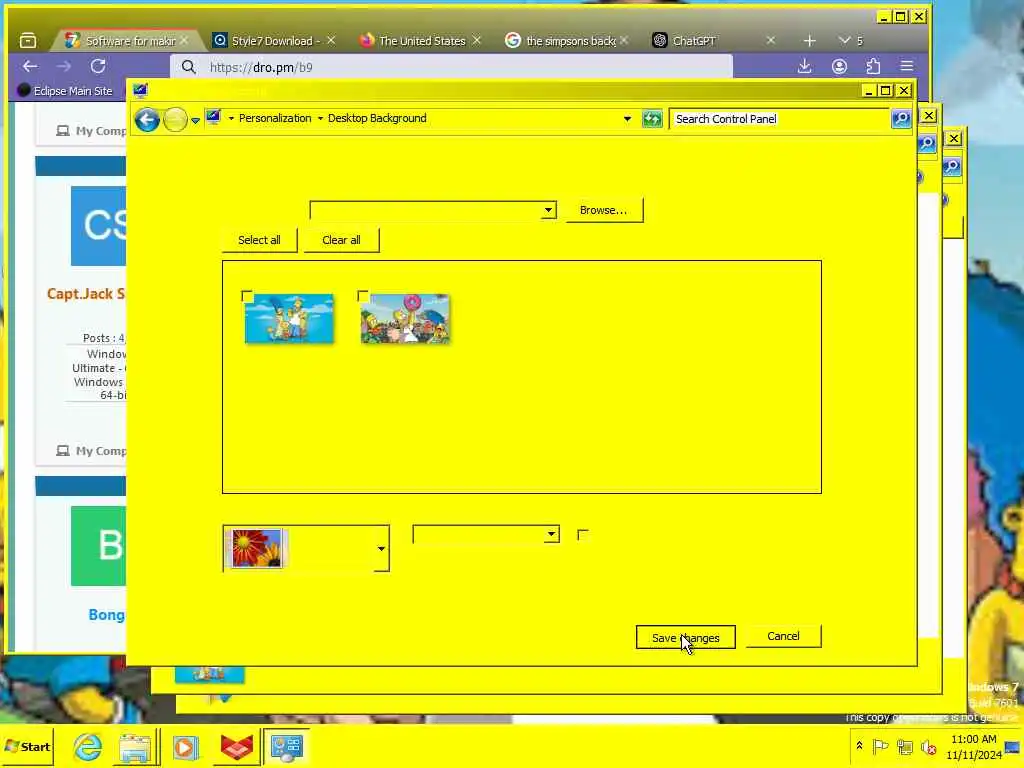1024x768 pixels.
Task: Close the Style7 Download tab
Action: tap(331, 40)
